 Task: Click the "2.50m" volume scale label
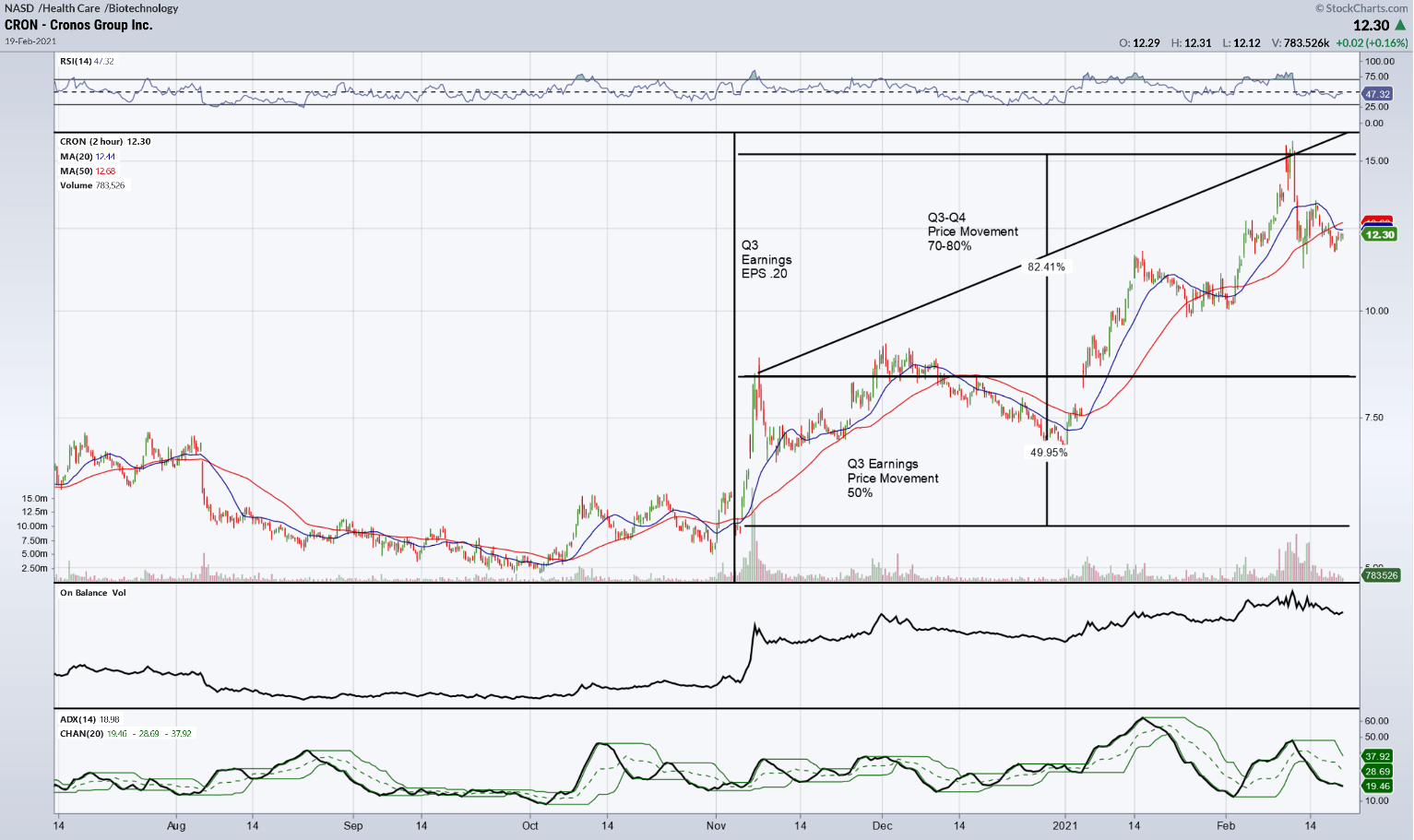click(35, 569)
